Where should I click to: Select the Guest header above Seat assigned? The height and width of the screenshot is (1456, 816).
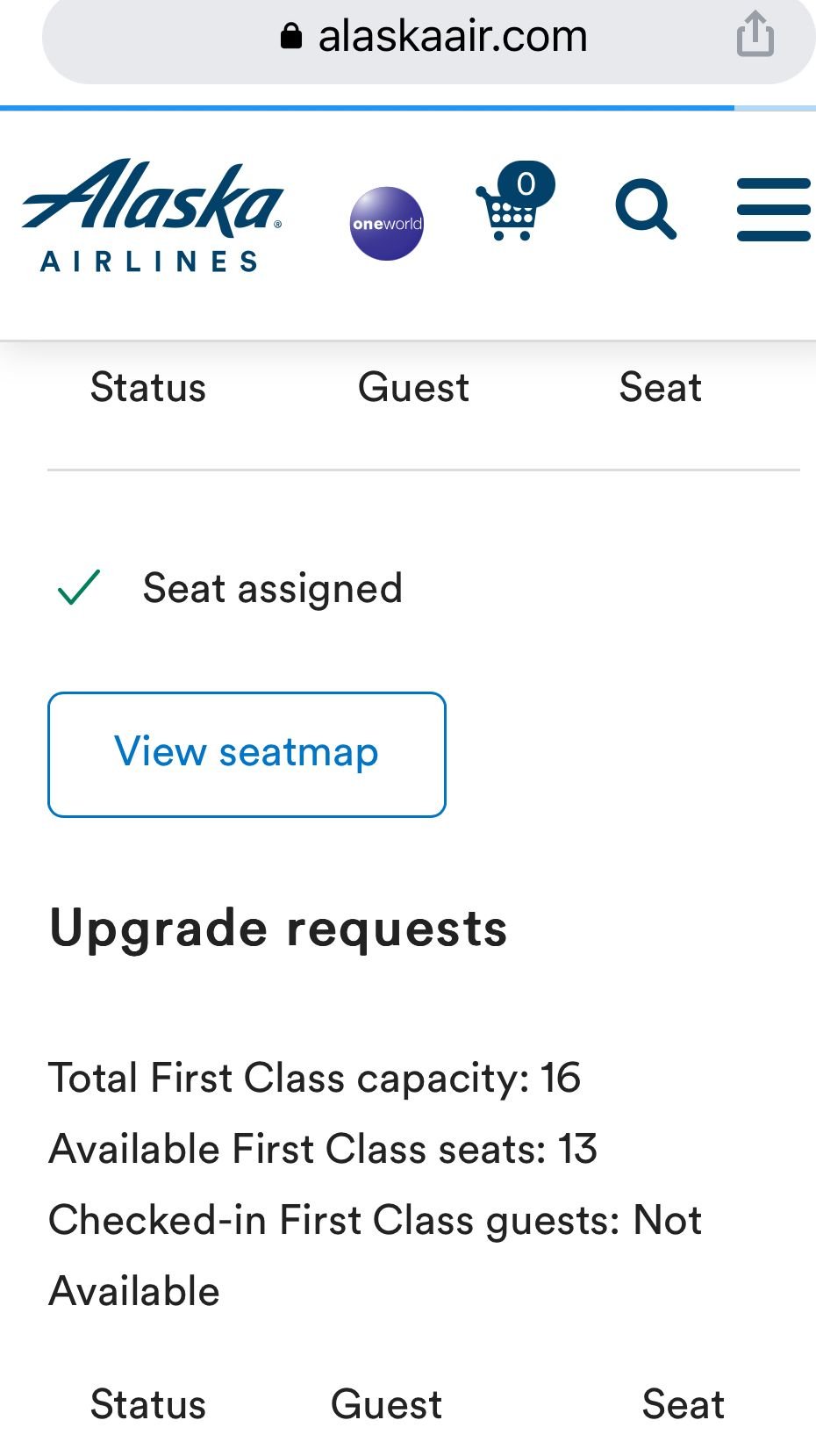413,387
